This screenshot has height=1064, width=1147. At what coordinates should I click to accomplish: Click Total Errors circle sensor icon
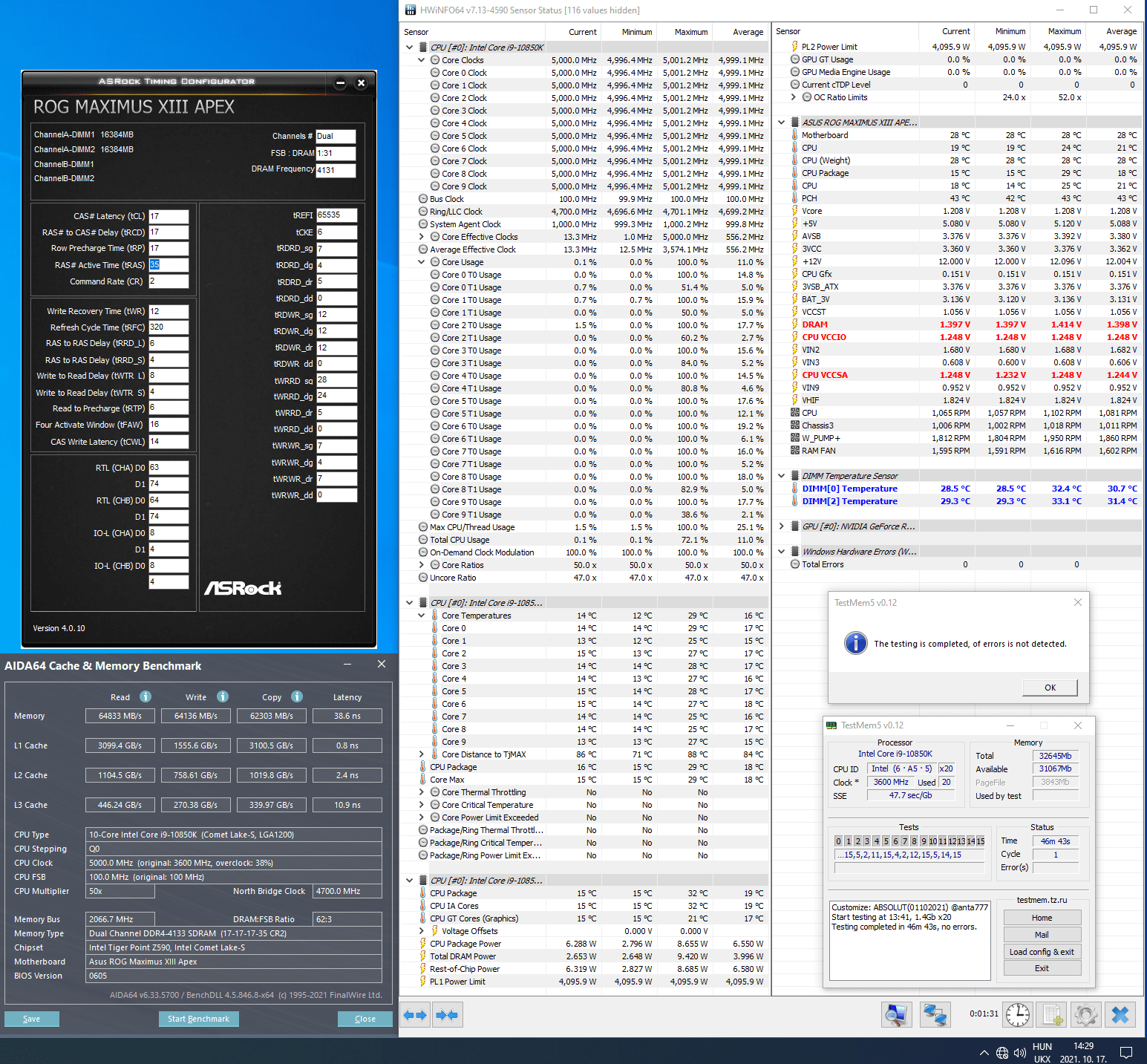[795, 564]
